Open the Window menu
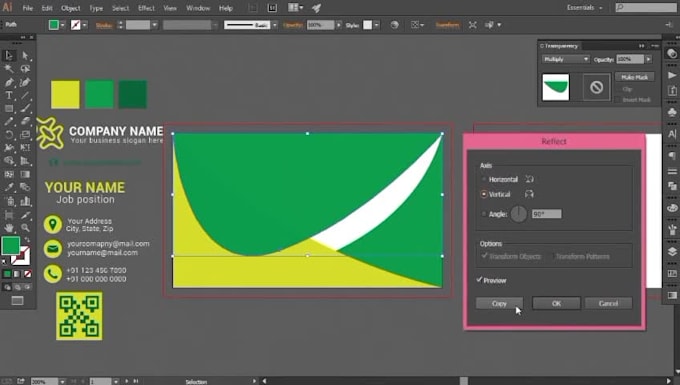Viewport: 680px width, 385px height. point(198,8)
